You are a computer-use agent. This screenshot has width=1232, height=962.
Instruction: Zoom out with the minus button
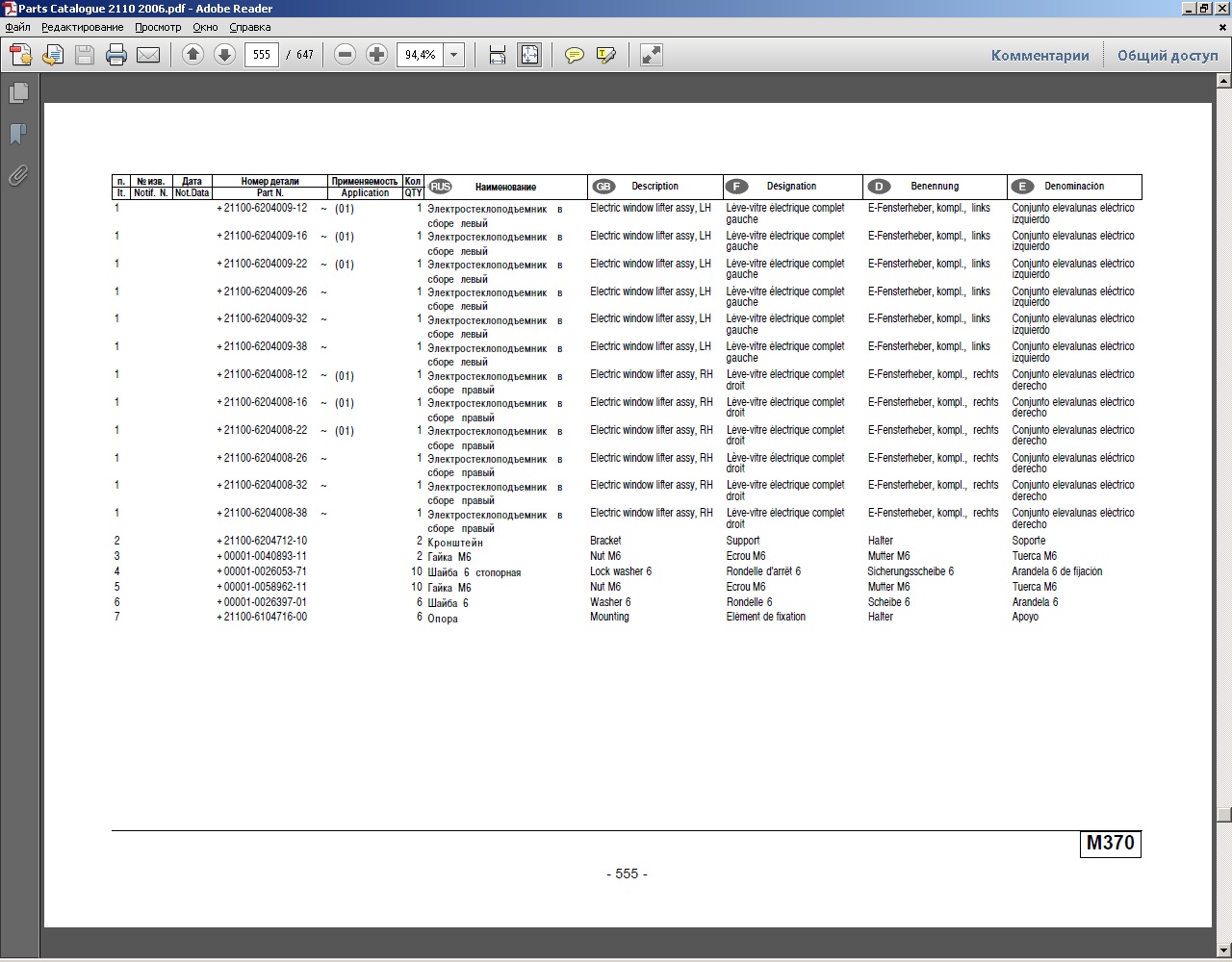(x=346, y=55)
